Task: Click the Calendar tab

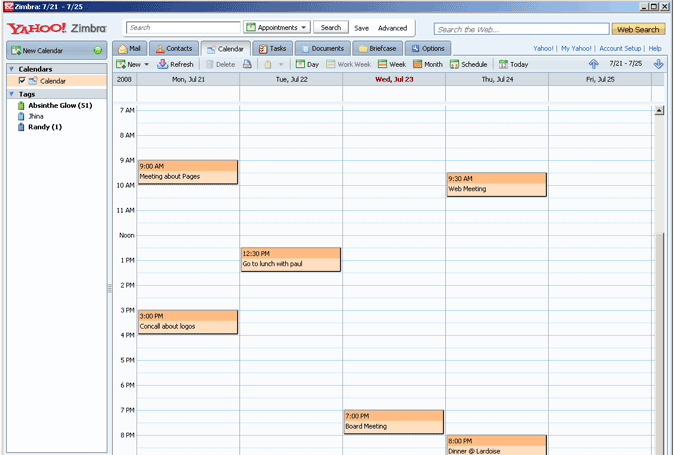Action: 226,49
